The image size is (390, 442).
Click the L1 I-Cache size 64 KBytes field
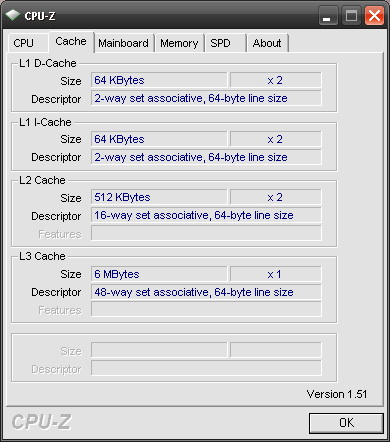click(159, 139)
